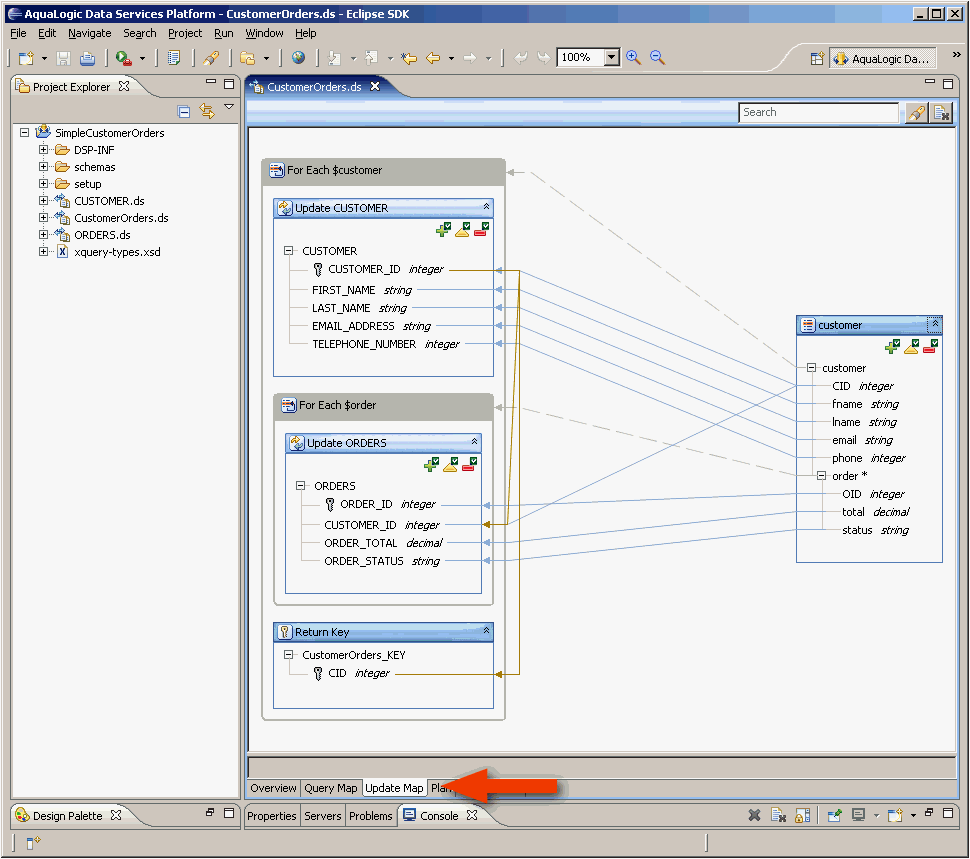Open the Navigate menu
Screen dimensions: 970x859
point(90,33)
